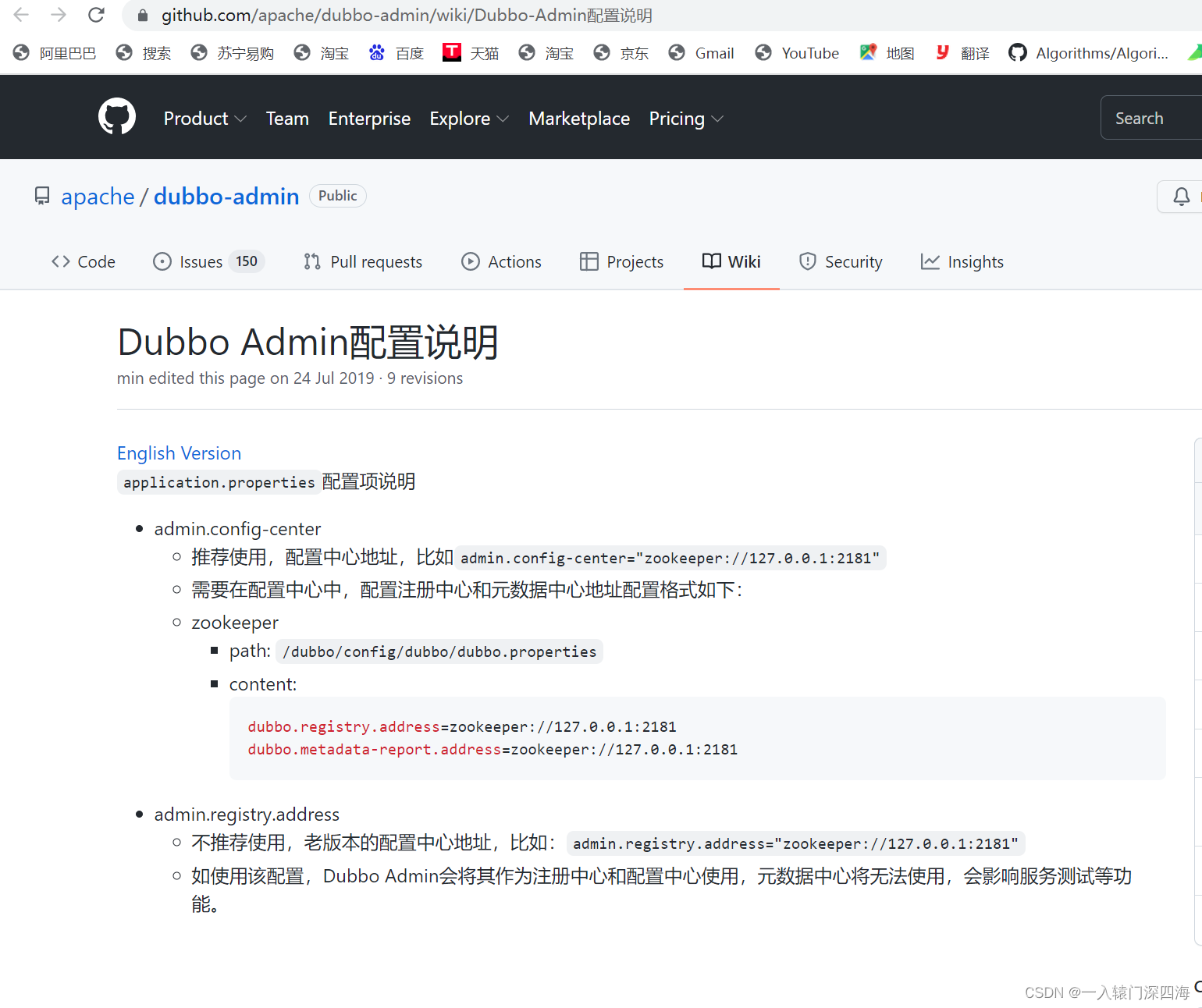Open the 搜索 bookmark

coord(144,53)
